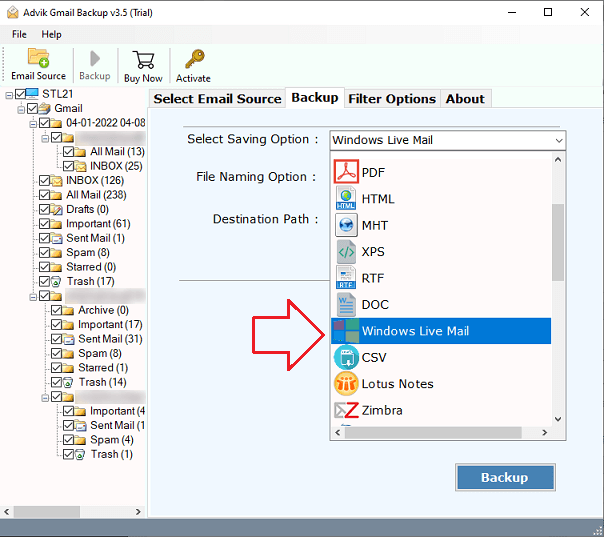This screenshot has height=537, width=604.
Task: Open the File menu
Action: [19, 34]
